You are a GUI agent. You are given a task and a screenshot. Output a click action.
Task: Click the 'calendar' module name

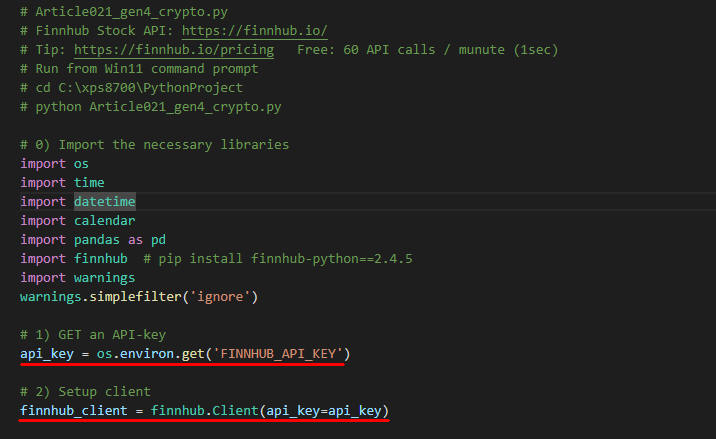(x=105, y=221)
